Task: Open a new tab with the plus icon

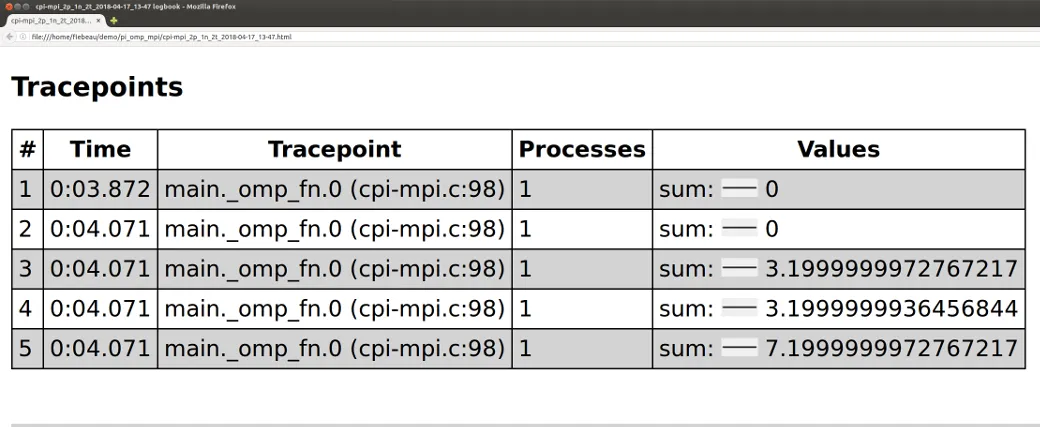Action: [x=113, y=21]
